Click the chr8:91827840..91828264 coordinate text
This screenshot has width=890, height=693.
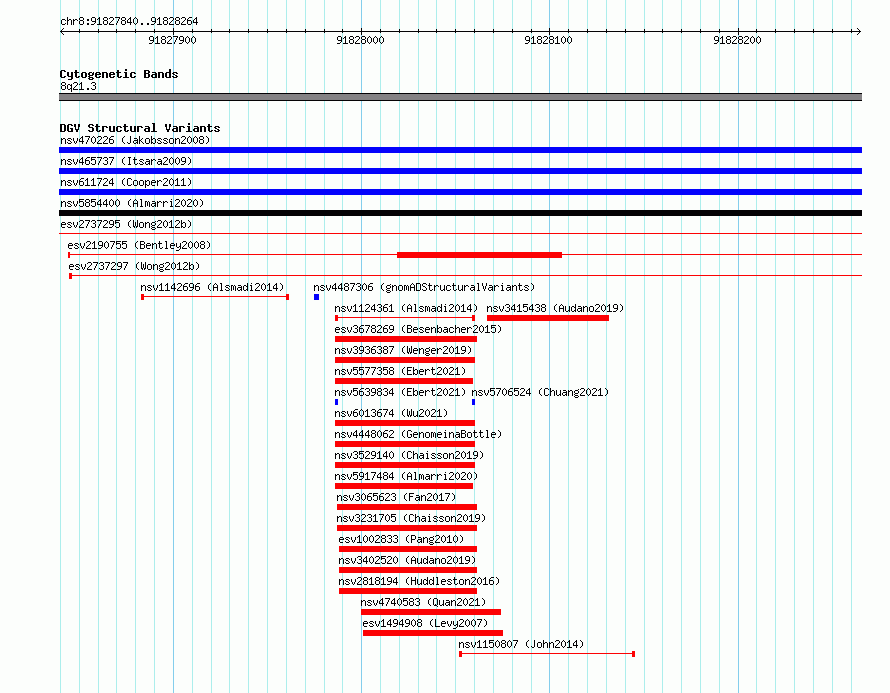tap(129, 22)
